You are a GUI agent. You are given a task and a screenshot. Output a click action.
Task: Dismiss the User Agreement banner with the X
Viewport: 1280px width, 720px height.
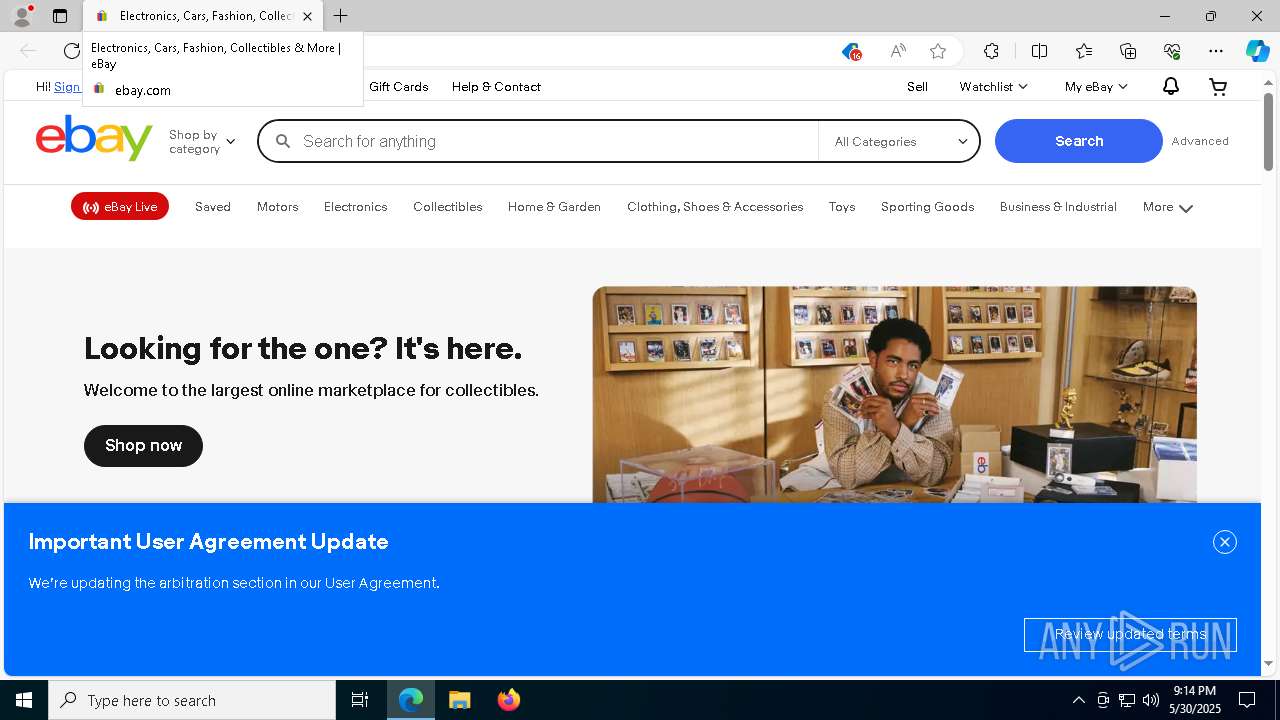pos(1225,542)
